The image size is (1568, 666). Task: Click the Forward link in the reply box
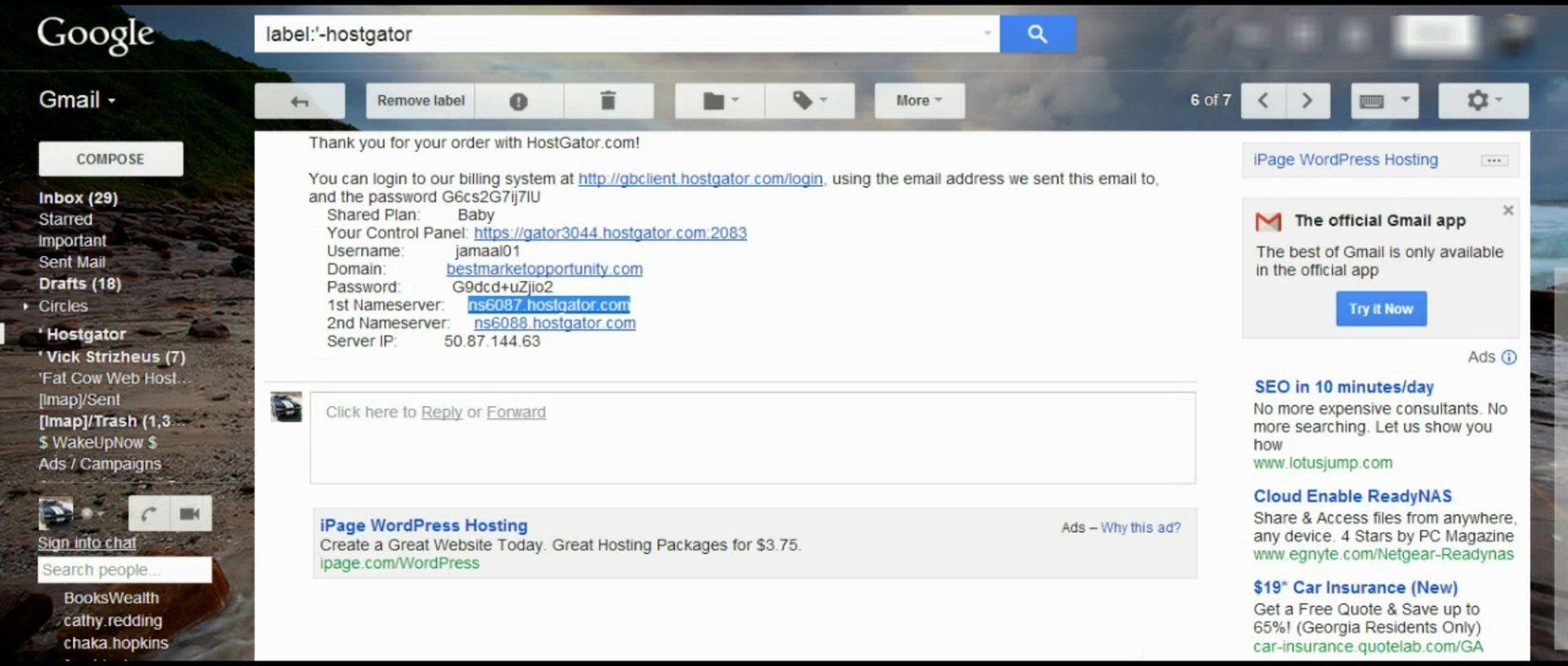[516, 412]
